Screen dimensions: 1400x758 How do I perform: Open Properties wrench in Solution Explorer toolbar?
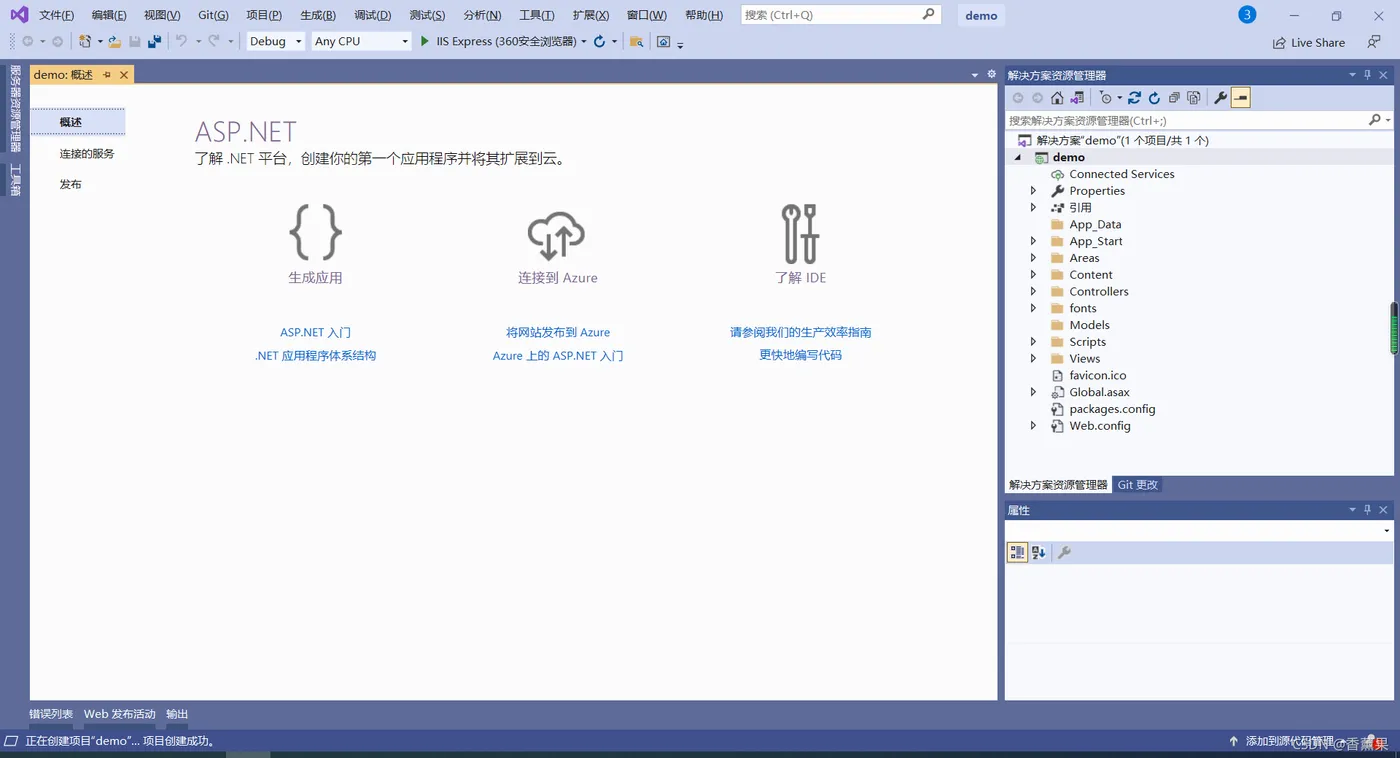(1220, 98)
